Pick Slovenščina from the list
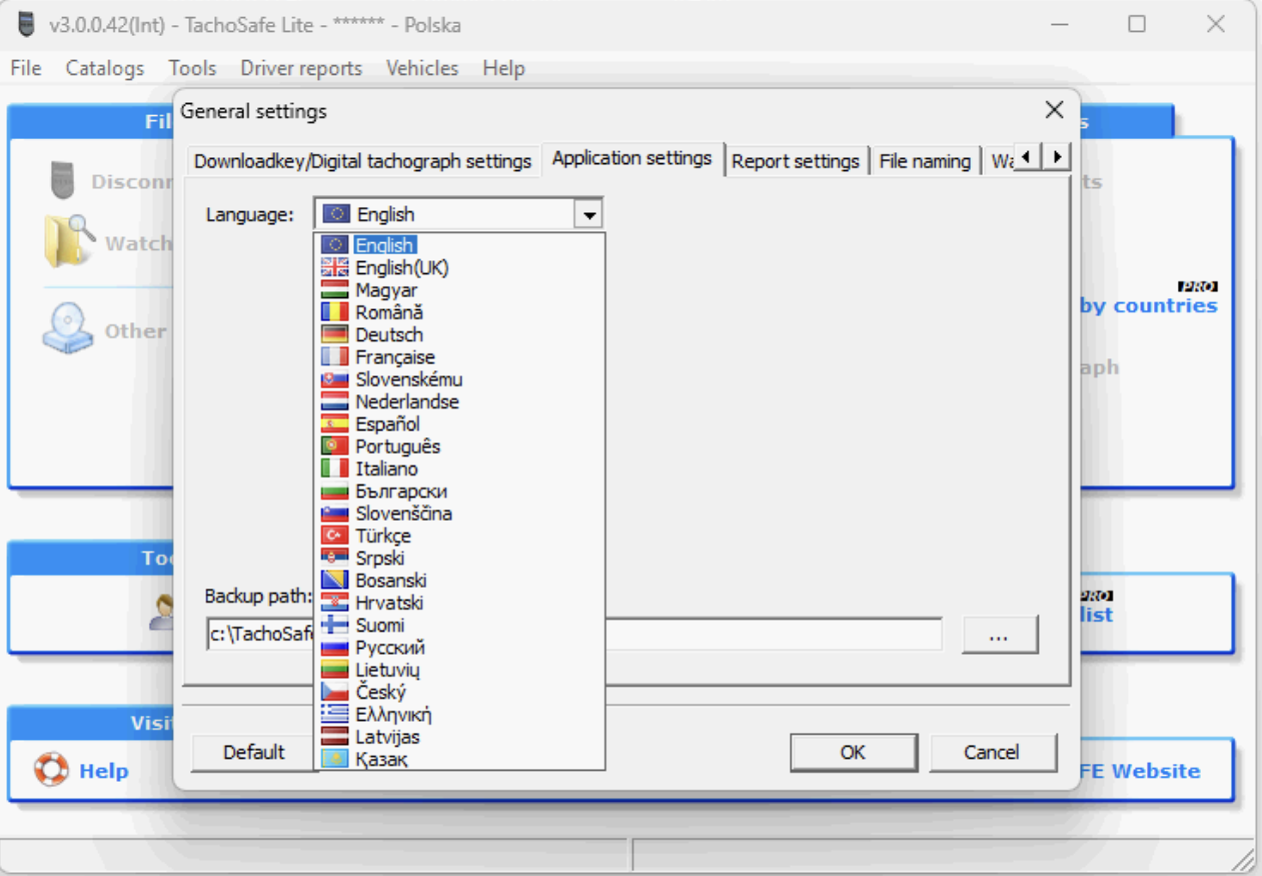The image size is (1262, 876). tap(459, 513)
